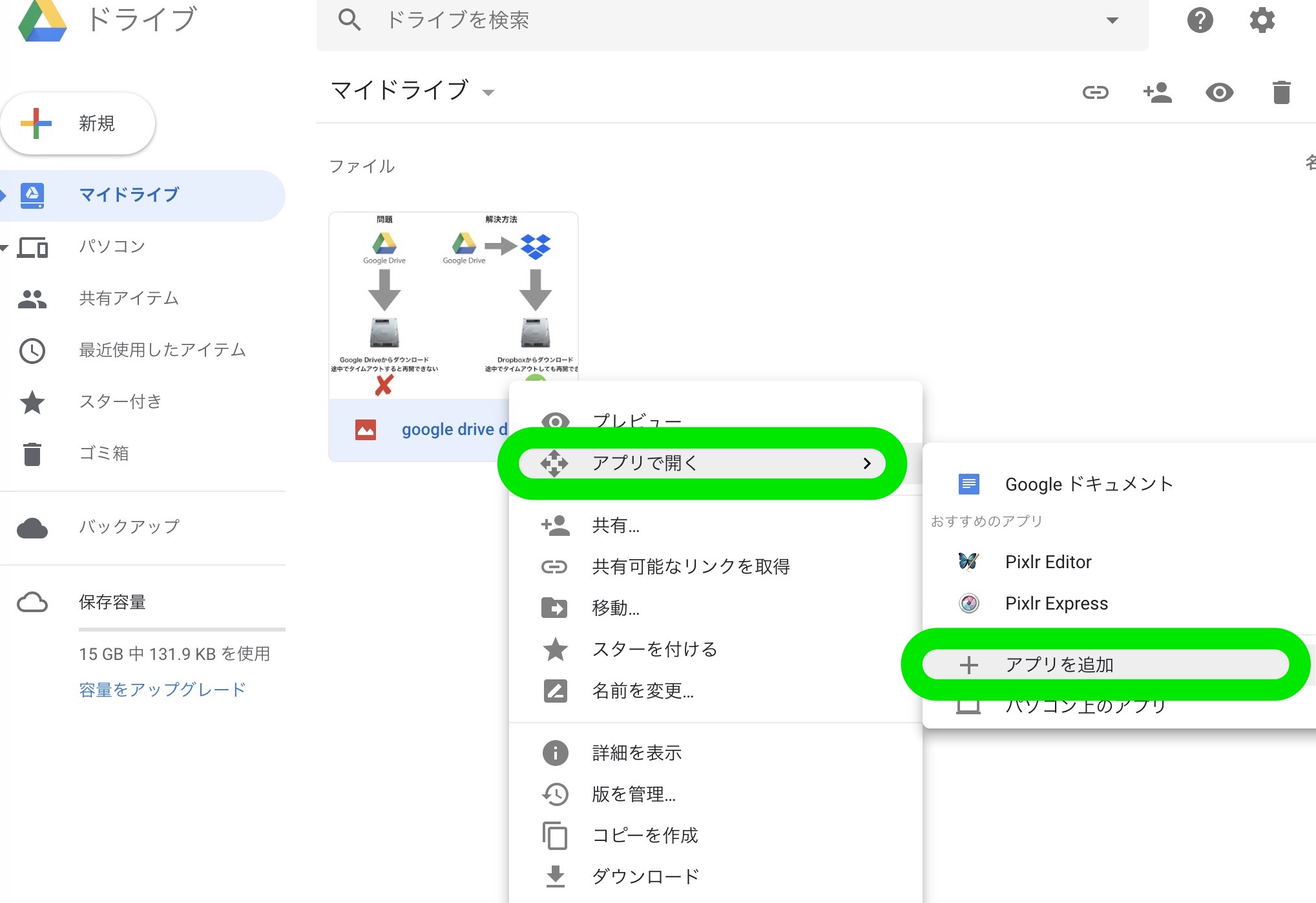Click the get shareable link toolbar icon
The width and height of the screenshot is (1316, 903).
1096,93
